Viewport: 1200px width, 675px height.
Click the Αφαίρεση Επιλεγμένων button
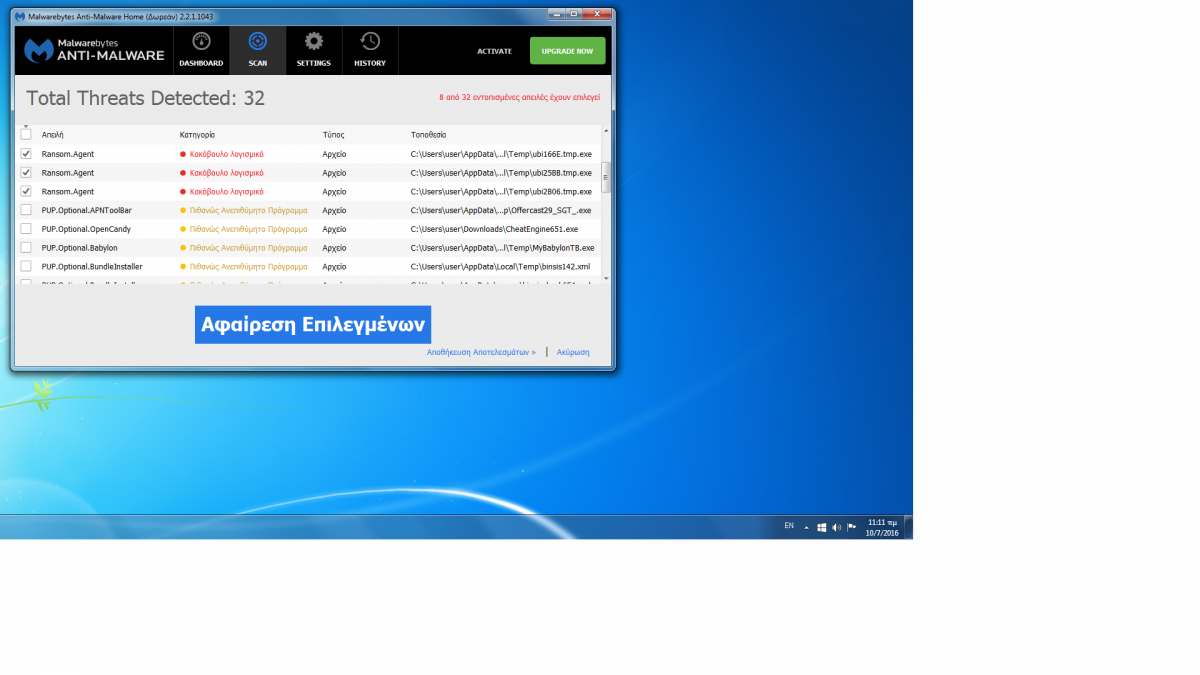[x=313, y=325]
